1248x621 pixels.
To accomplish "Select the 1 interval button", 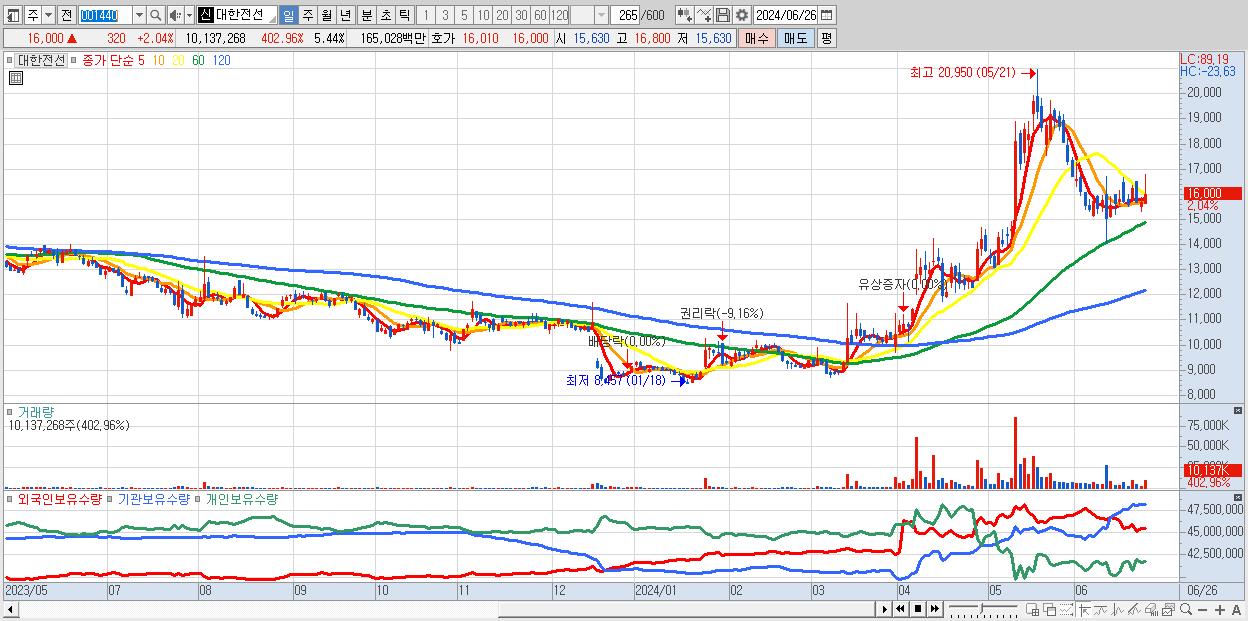I will (425, 15).
